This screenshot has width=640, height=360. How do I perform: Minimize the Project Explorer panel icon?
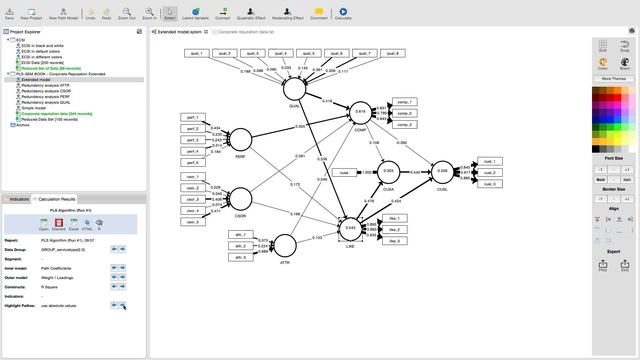(x=140, y=31)
